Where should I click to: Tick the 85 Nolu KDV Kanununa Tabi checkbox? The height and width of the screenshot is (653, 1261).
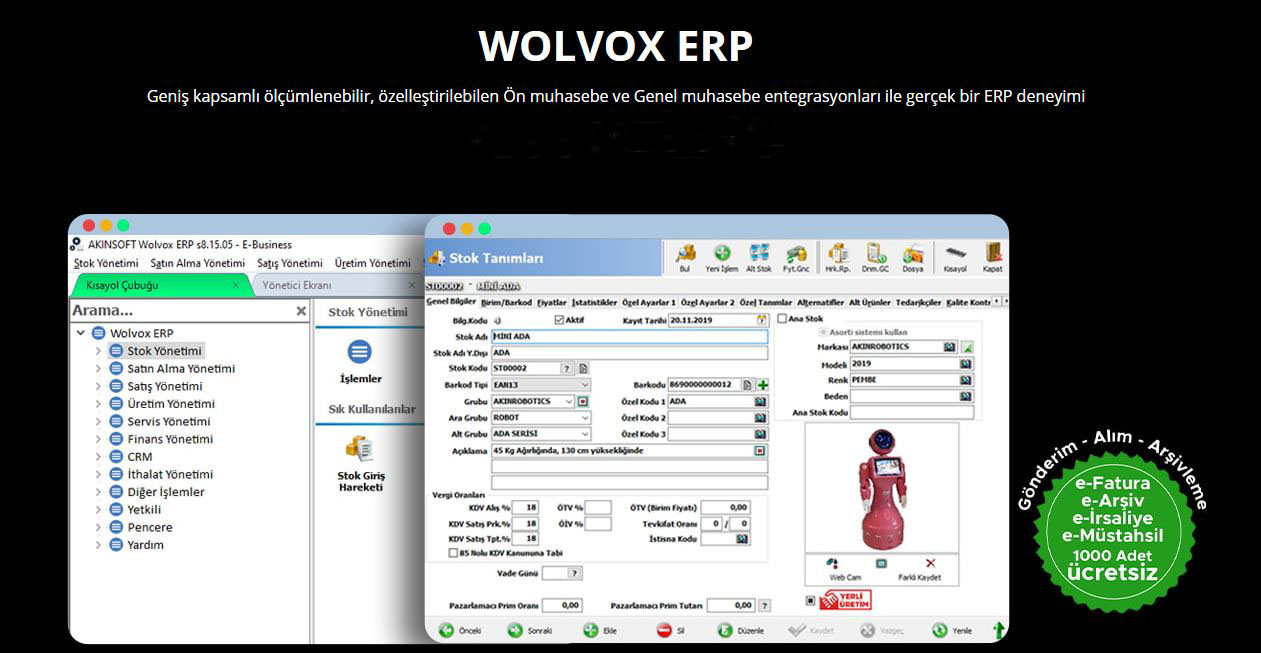(x=454, y=552)
